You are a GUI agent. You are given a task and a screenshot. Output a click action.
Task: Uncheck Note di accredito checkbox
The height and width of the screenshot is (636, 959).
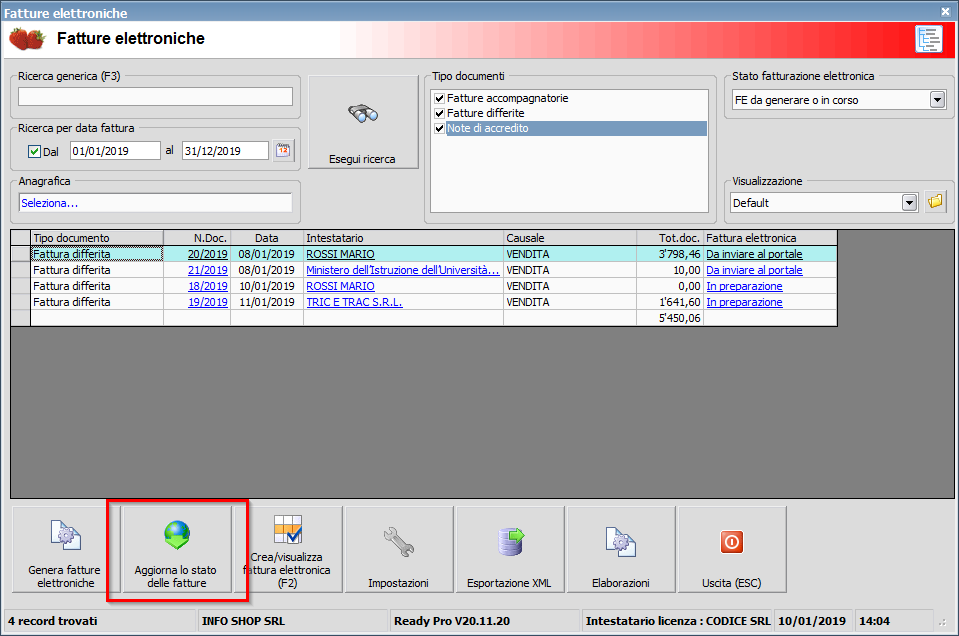point(439,128)
